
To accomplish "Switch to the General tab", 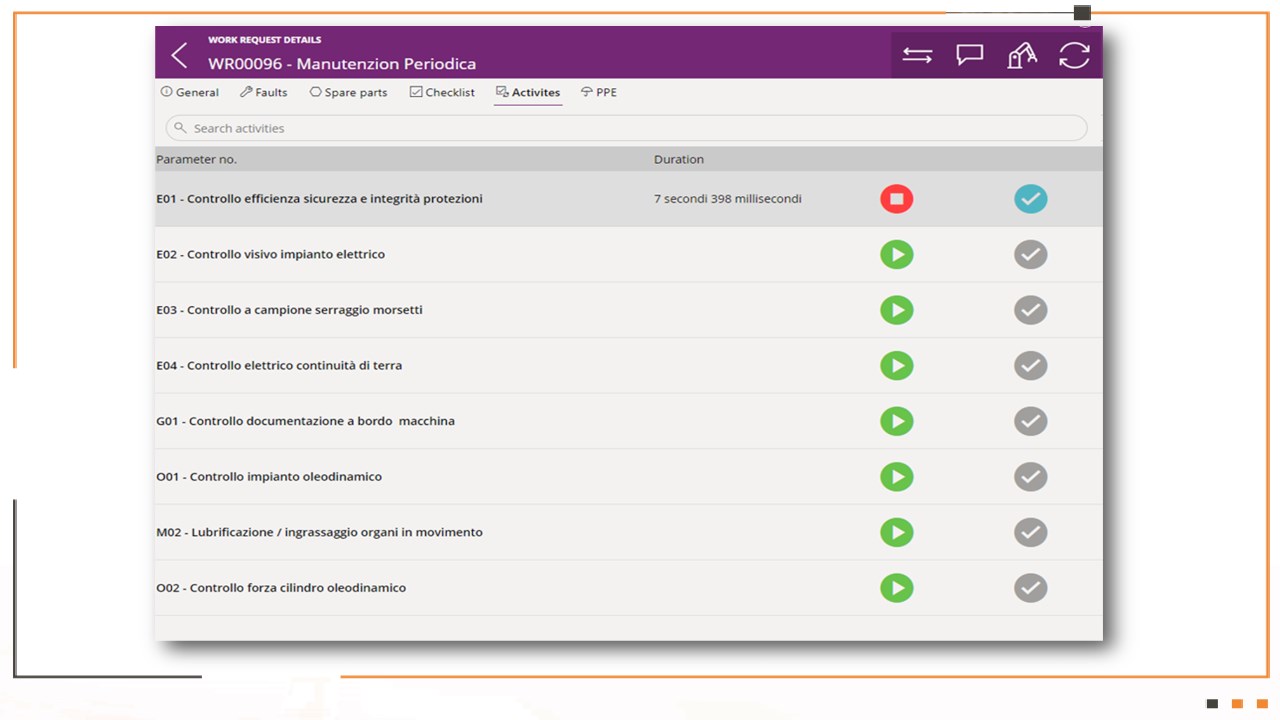I will [189, 92].
